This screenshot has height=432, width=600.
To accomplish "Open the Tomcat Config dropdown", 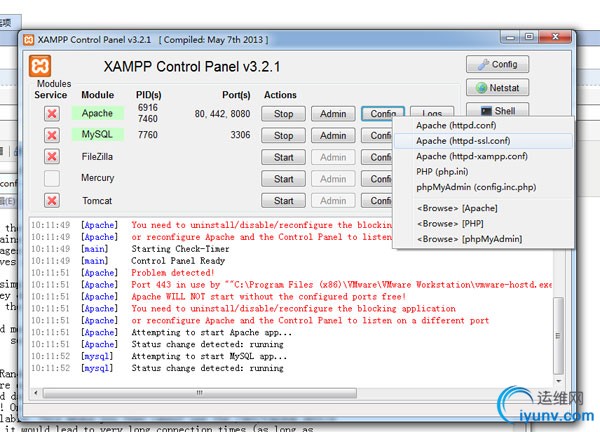I will pyautogui.click(x=377, y=201).
